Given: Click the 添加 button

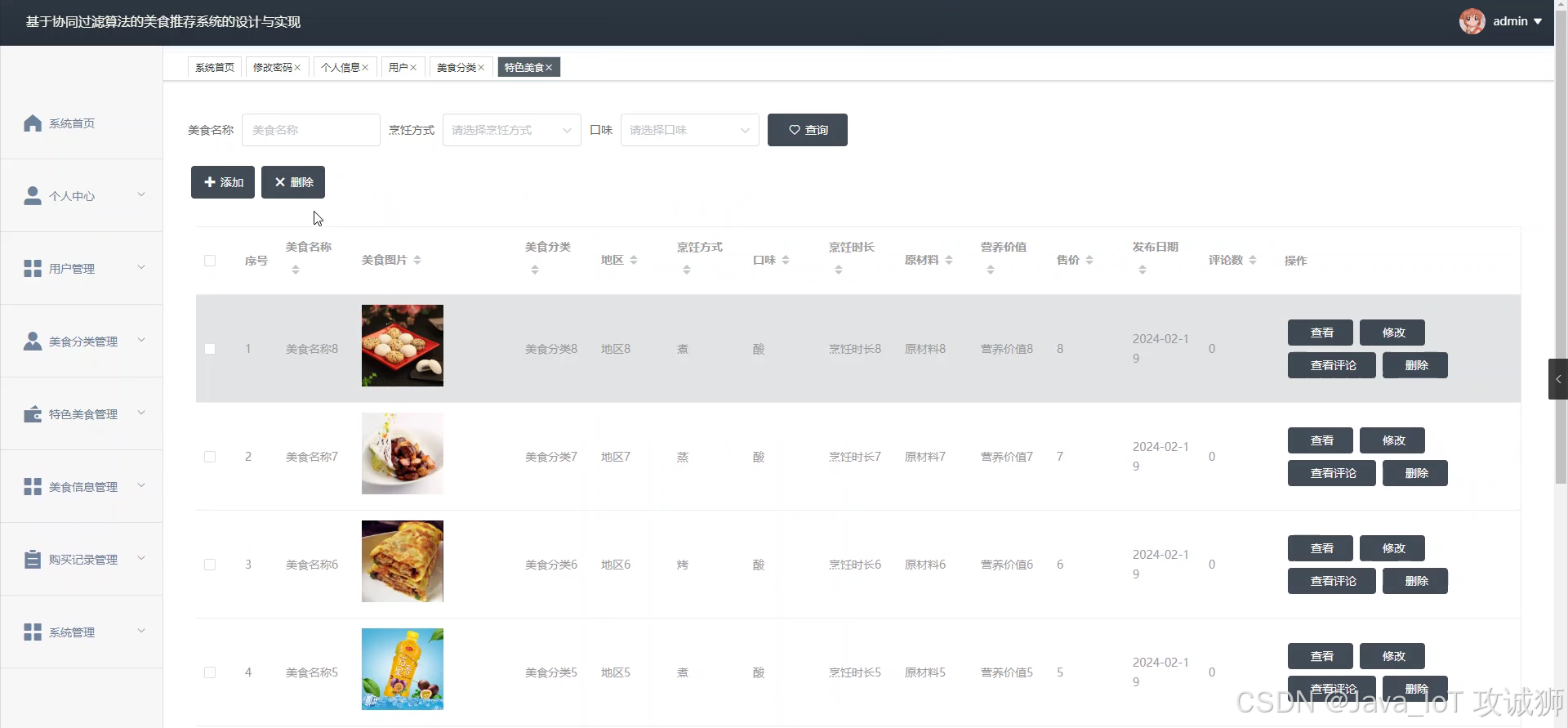Looking at the screenshot, I should point(223,182).
